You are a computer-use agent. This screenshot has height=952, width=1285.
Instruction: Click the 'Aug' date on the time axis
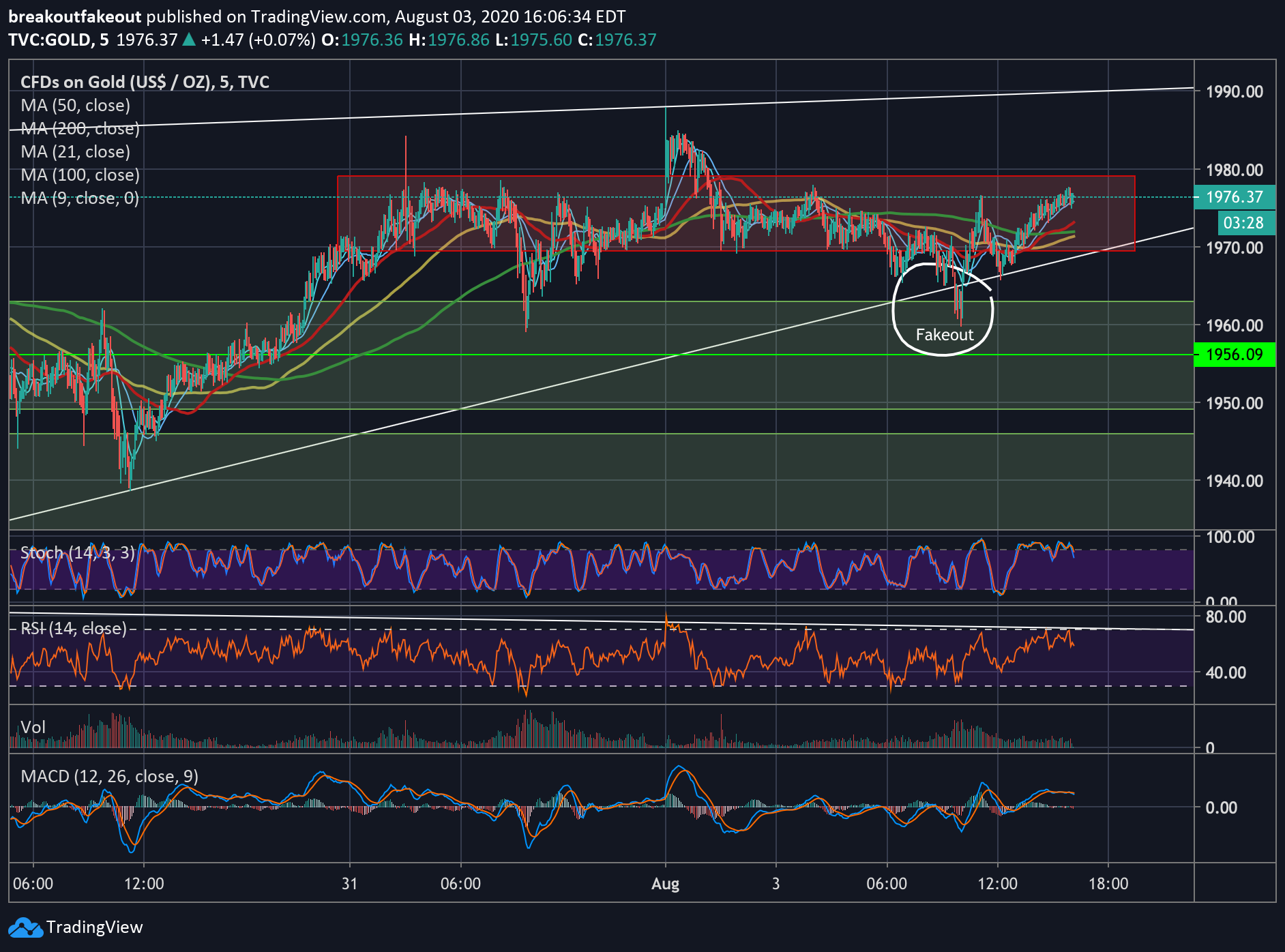point(666,884)
